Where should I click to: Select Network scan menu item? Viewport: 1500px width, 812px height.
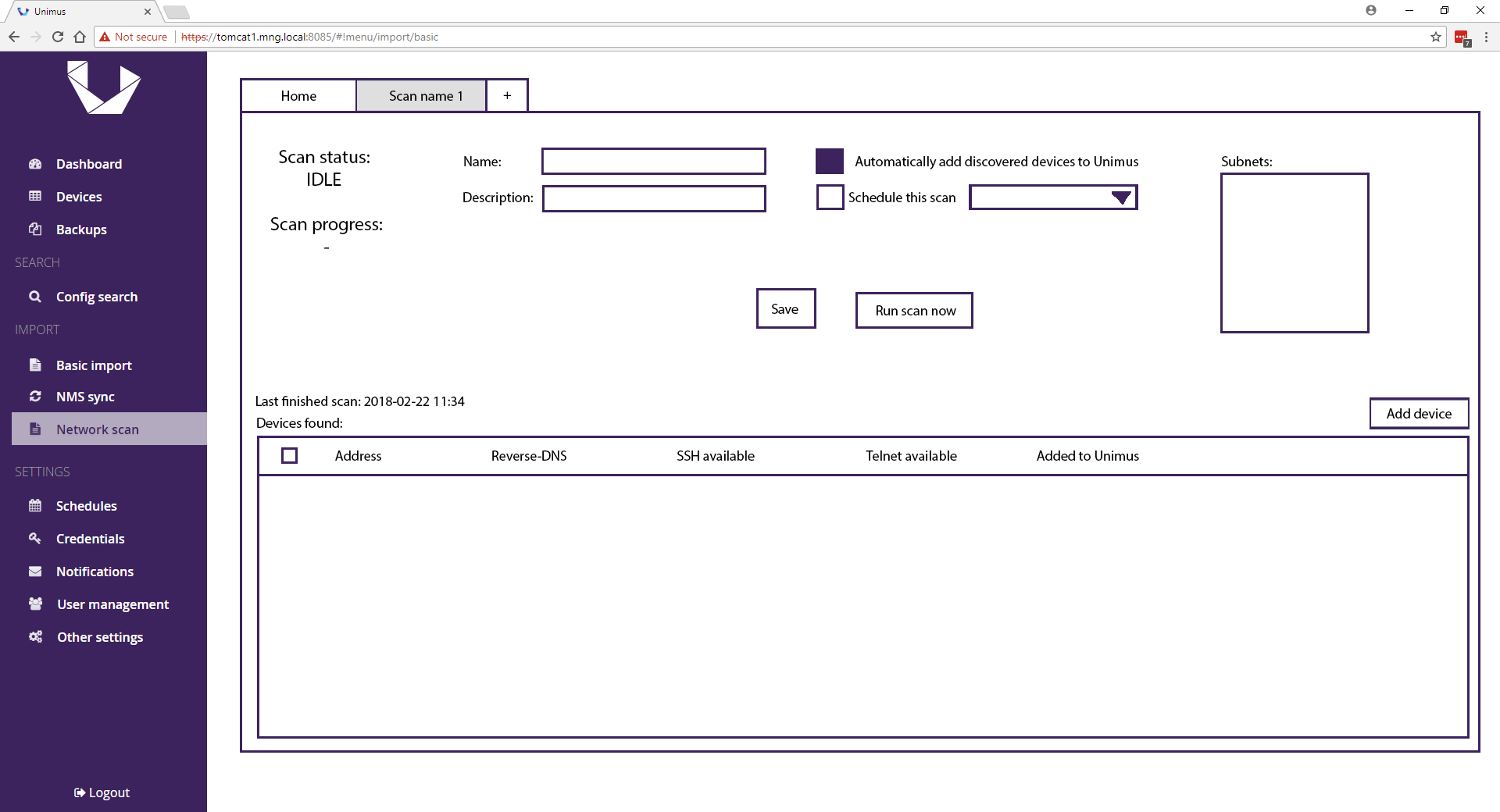pos(109,429)
